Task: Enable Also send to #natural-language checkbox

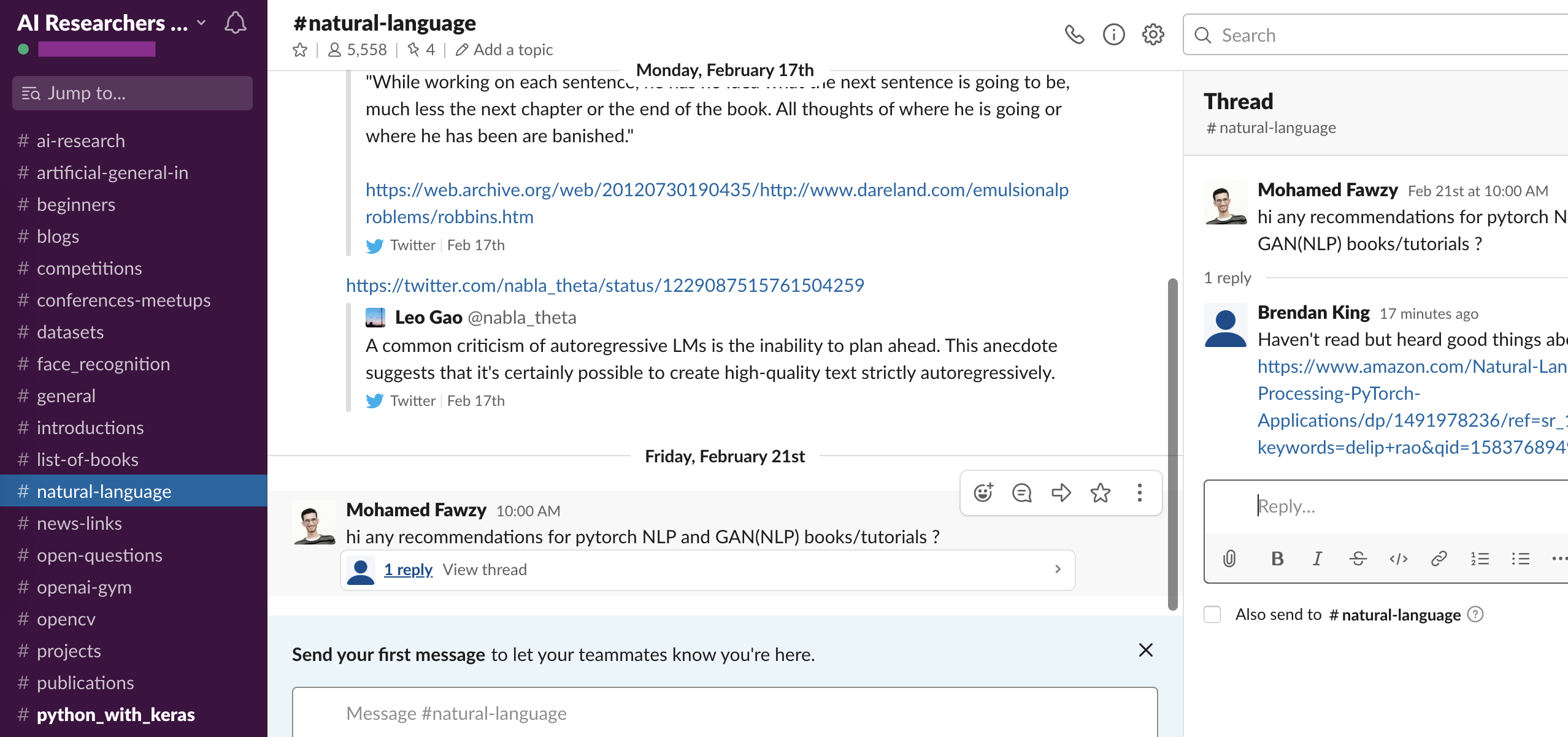Action: [x=1212, y=614]
